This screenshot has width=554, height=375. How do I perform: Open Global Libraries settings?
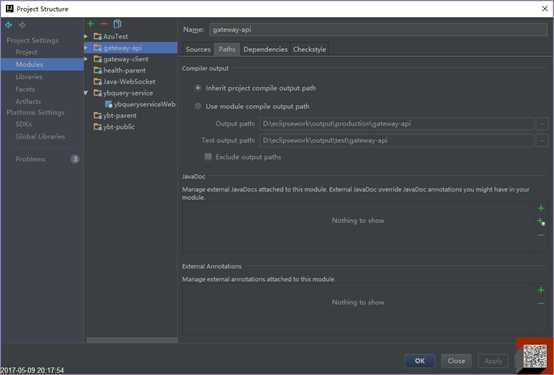point(40,136)
